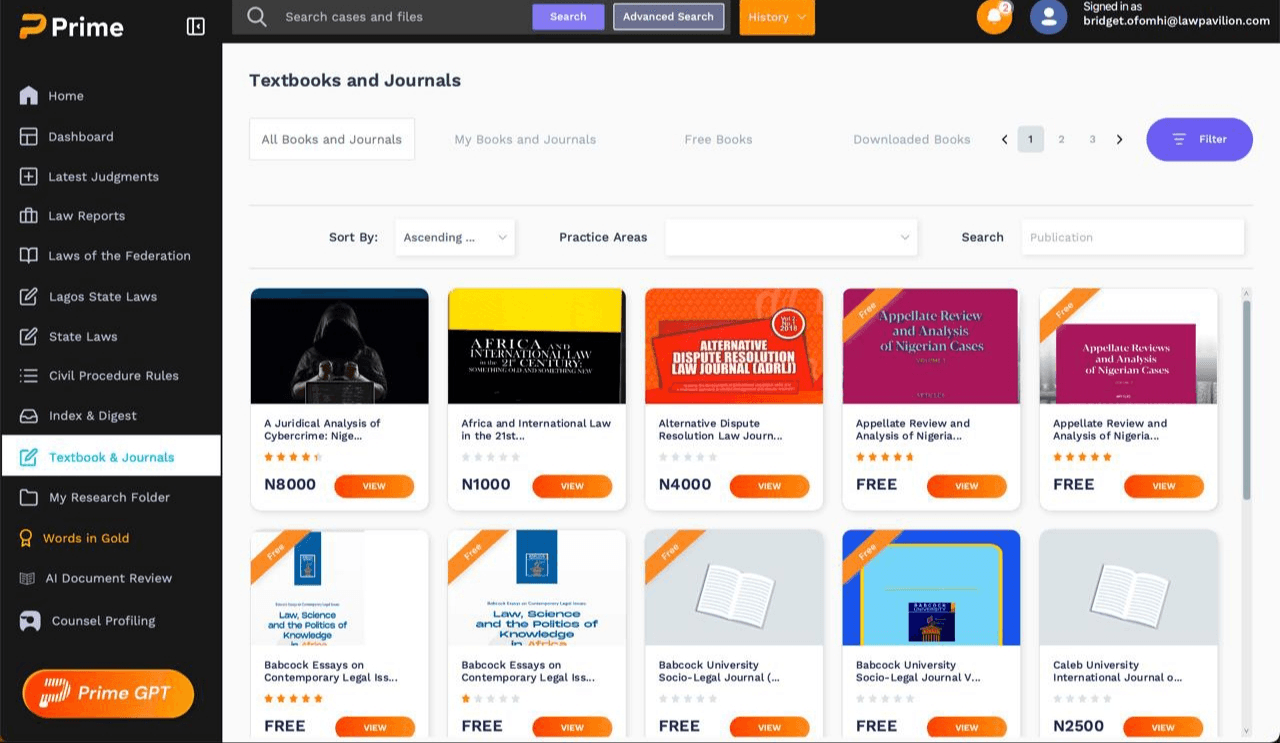Select the Law Reports sidebar icon

click(29, 216)
